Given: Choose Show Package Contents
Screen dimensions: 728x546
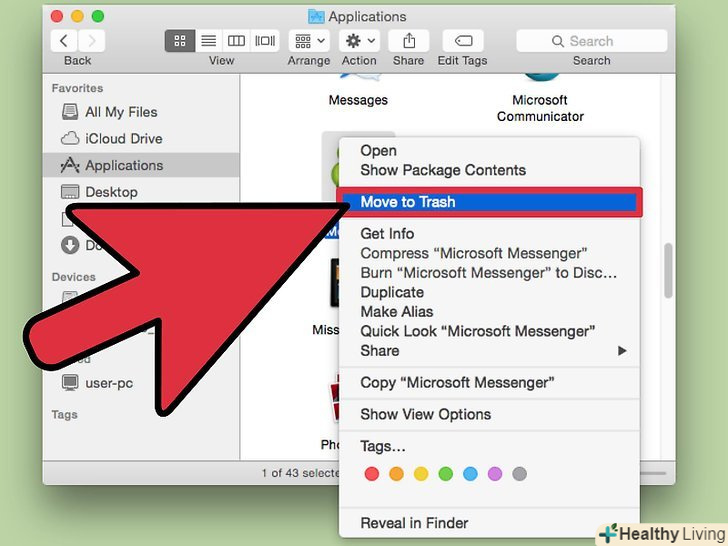Looking at the screenshot, I should (x=490, y=170).
